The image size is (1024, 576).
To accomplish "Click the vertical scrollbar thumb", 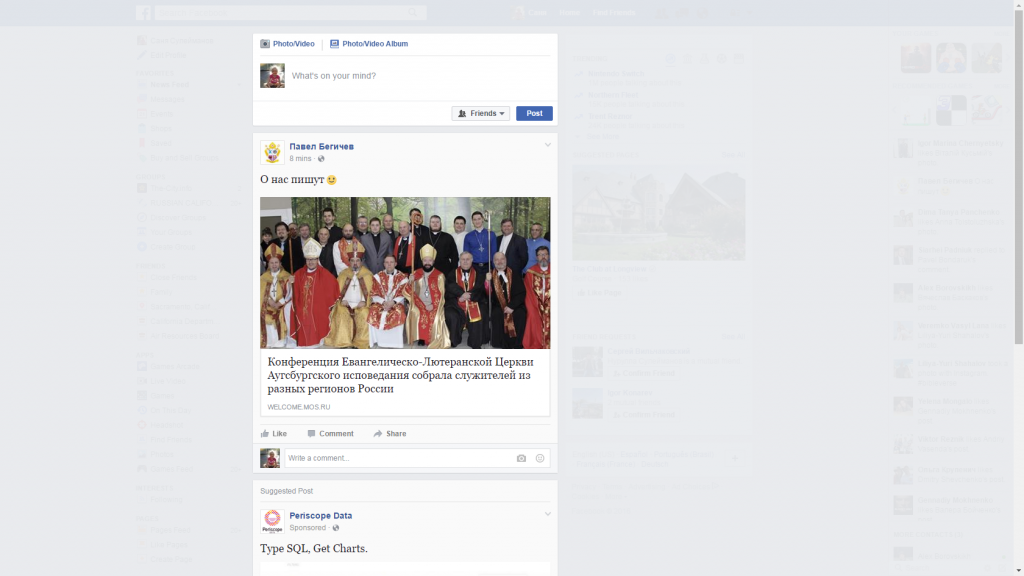I will coord(1019,176).
